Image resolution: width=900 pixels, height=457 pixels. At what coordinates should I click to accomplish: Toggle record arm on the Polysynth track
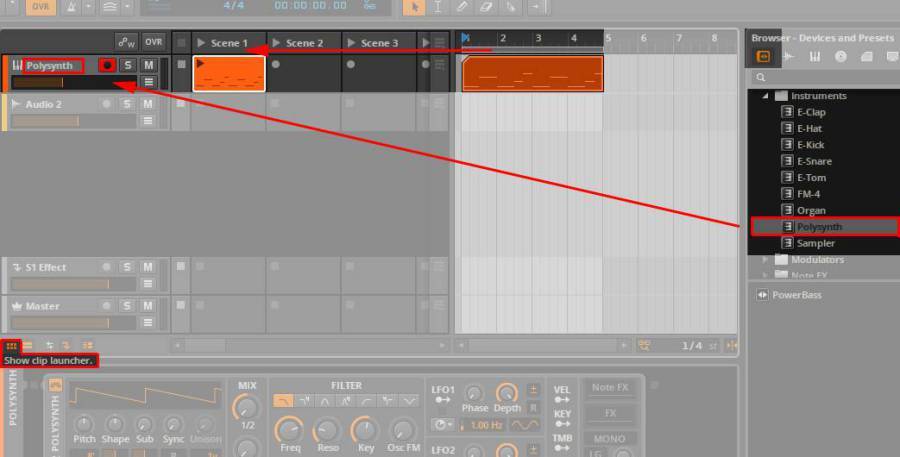point(107,65)
